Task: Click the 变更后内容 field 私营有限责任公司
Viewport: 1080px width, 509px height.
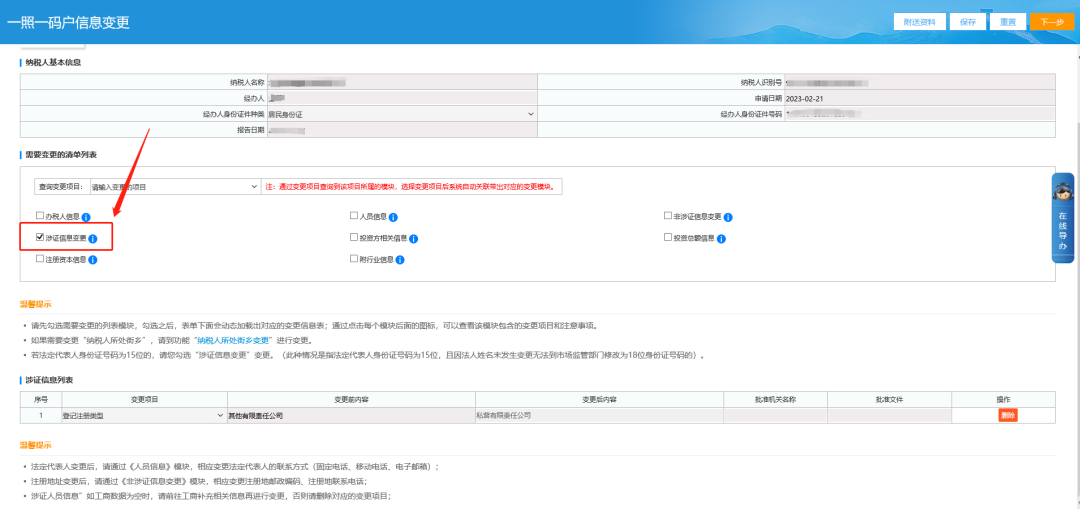Action: tap(599, 416)
